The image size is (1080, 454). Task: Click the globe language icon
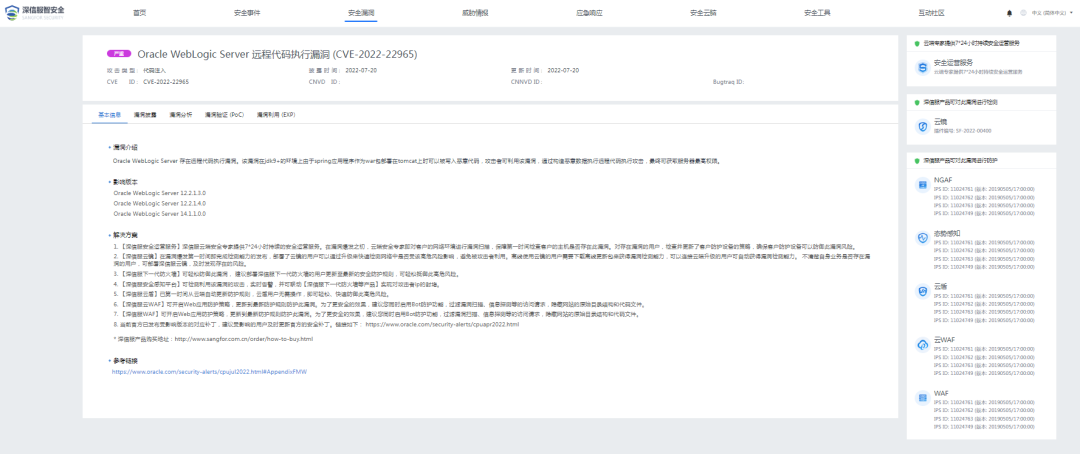pos(1023,13)
